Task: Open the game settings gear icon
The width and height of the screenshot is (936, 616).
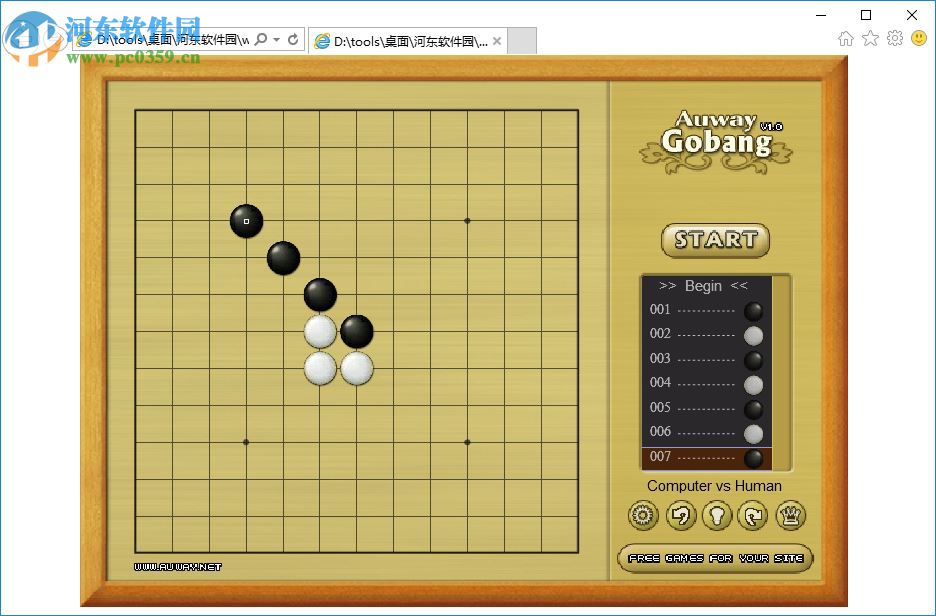Action: coord(642,515)
